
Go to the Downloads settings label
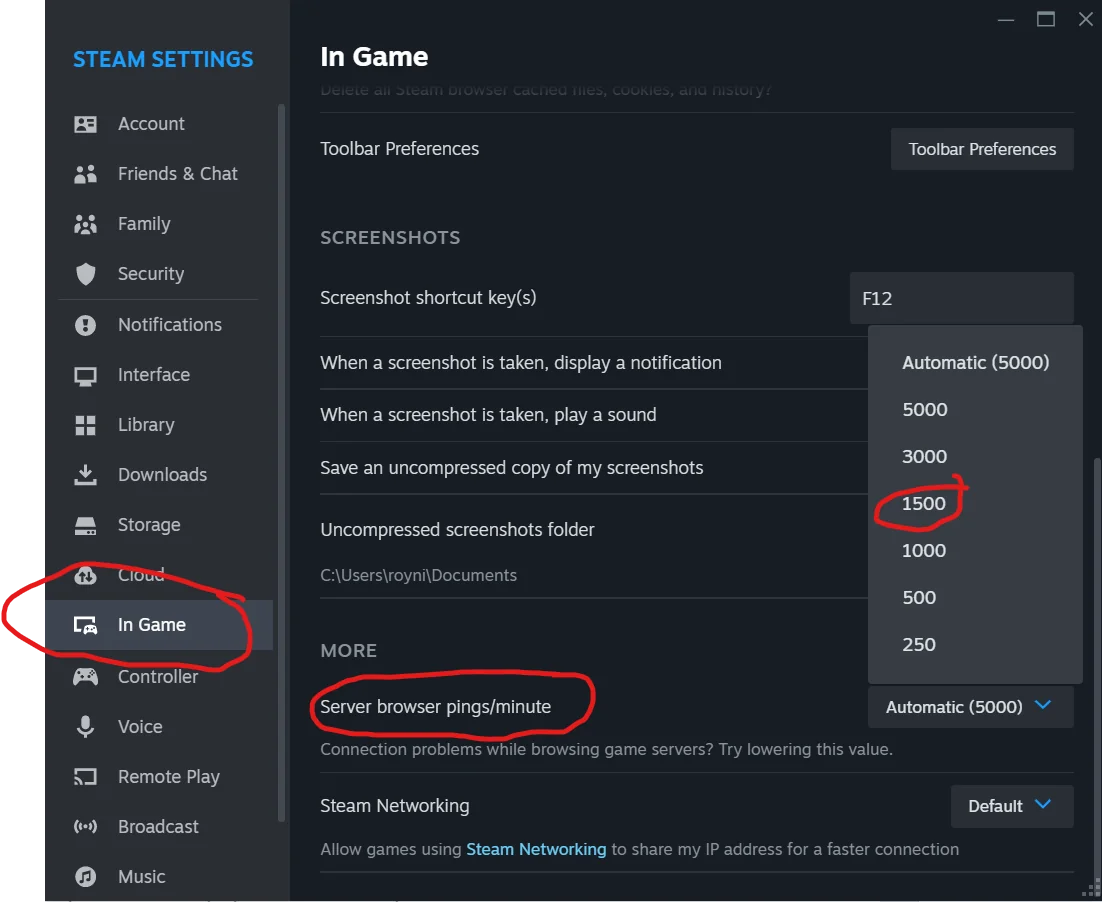point(162,475)
